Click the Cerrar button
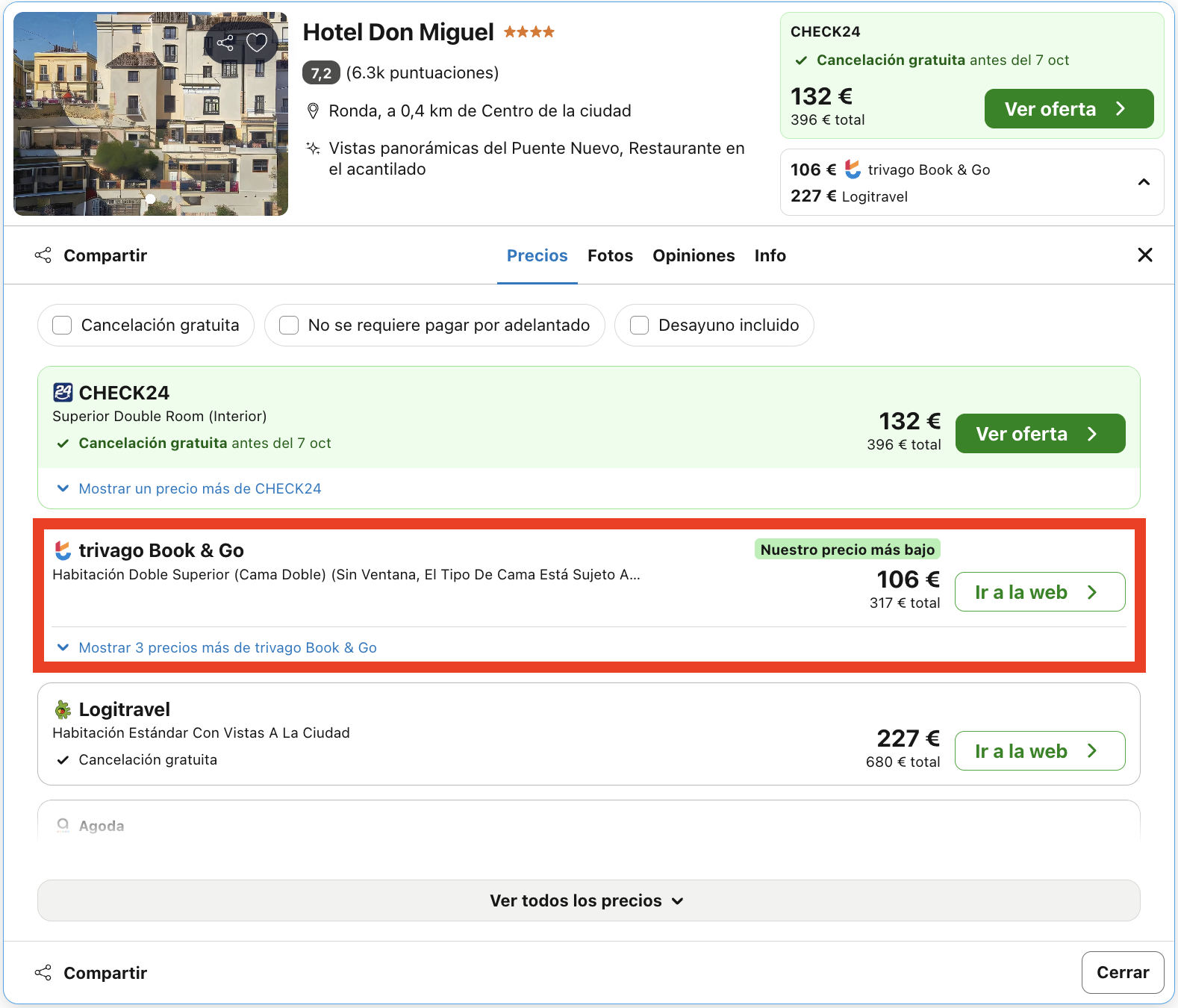Image resolution: width=1178 pixels, height=1008 pixels. pyautogui.click(x=1123, y=972)
